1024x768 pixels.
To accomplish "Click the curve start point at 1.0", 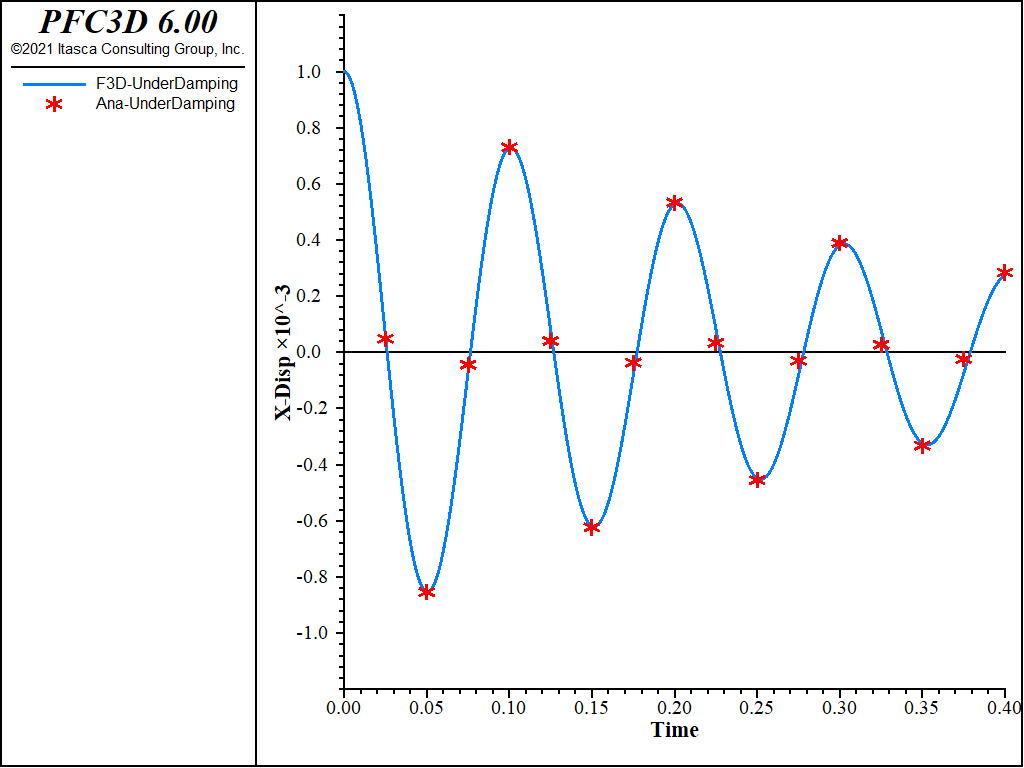I will click(344, 72).
